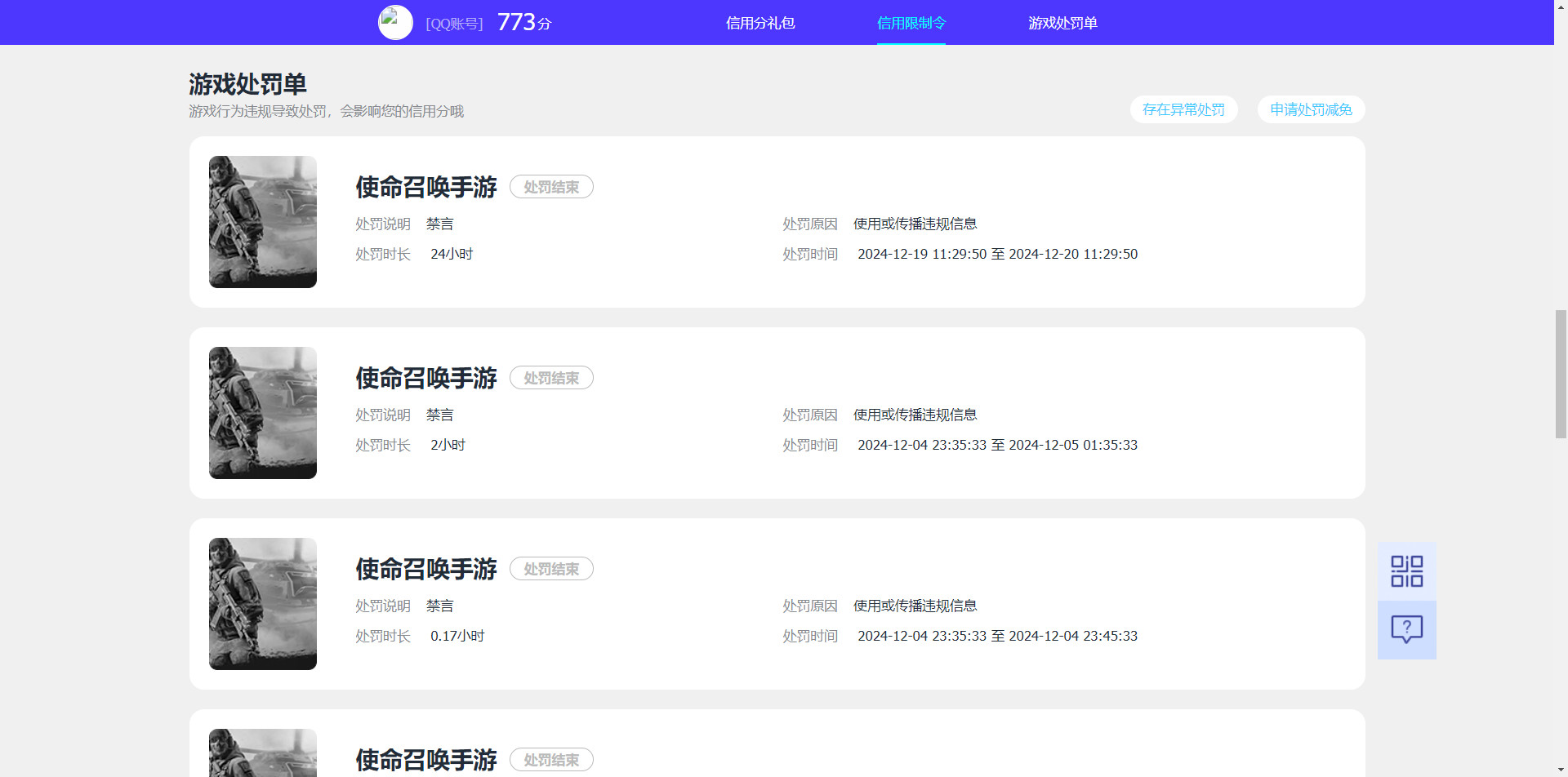1568x777 pixels.
Task: Go to the 游戏处罚单 tab
Action: (1062, 23)
